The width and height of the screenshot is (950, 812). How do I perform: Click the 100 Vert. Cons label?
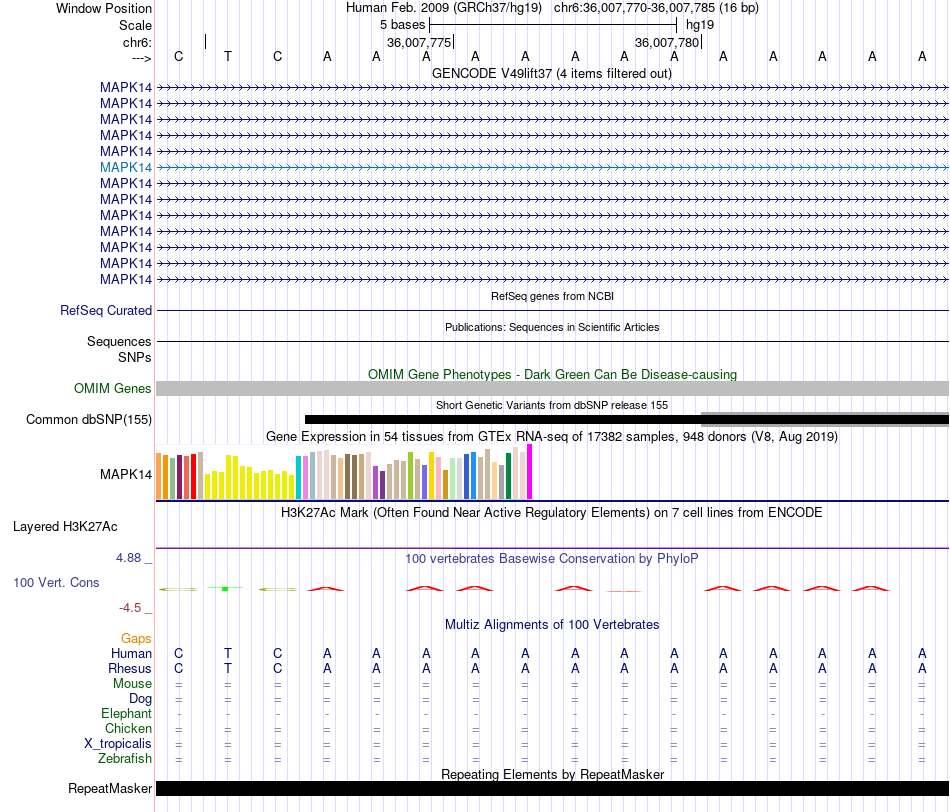[x=56, y=582]
